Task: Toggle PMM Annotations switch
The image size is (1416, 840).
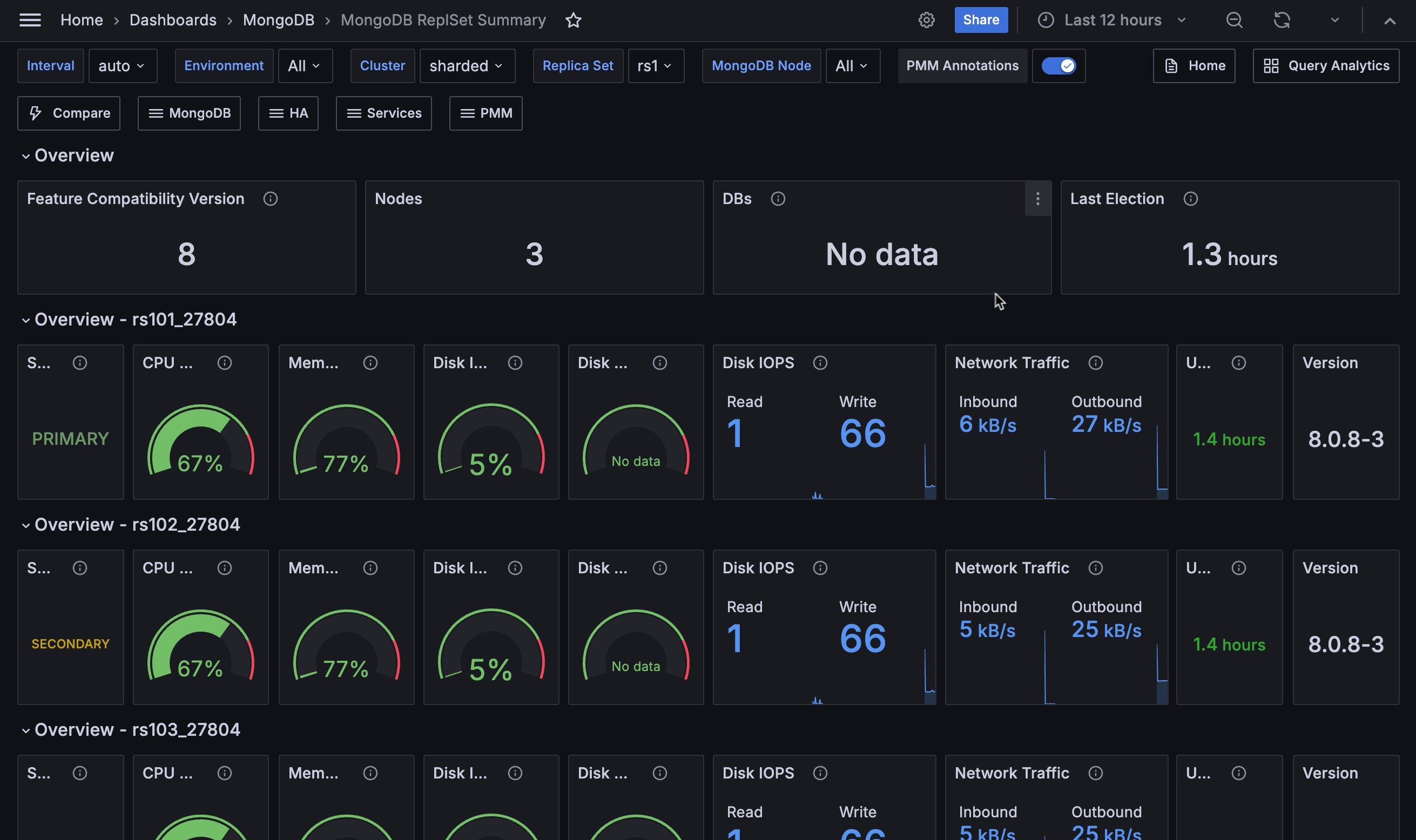Action: click(x=1058, y=66)
